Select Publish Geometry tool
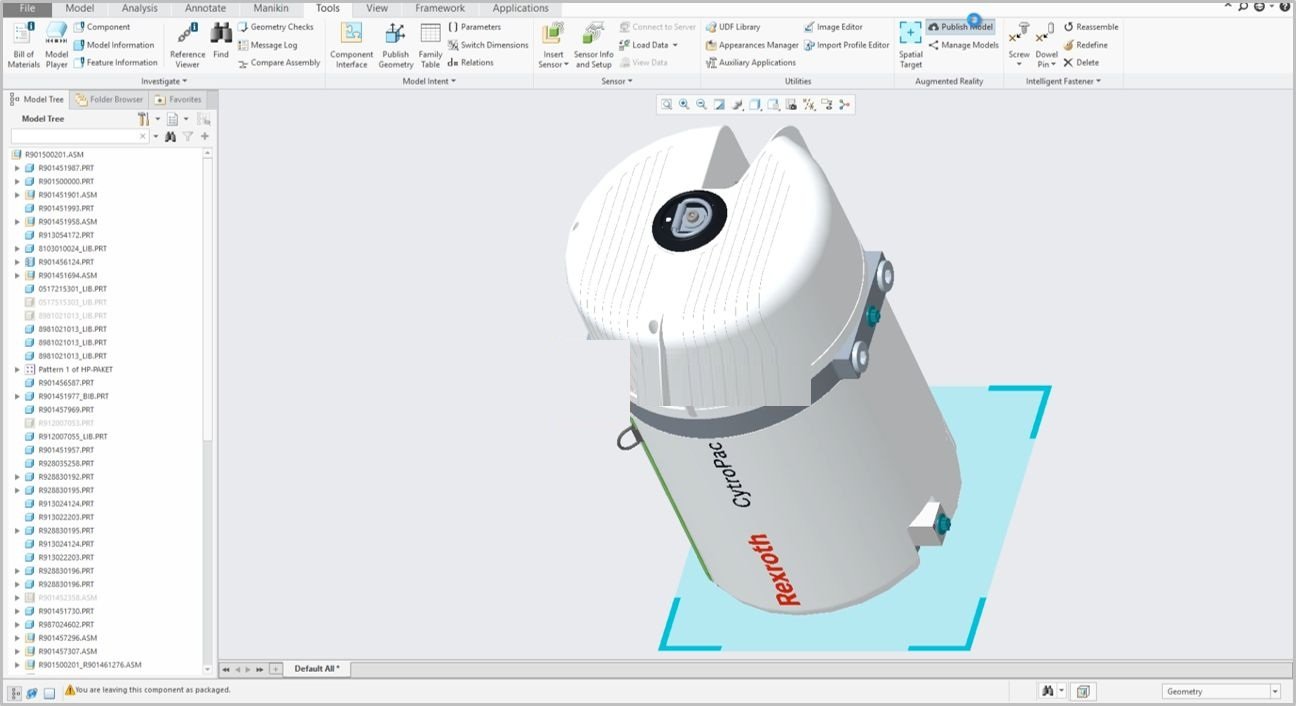1296x706 pixels. pos(396,45)
